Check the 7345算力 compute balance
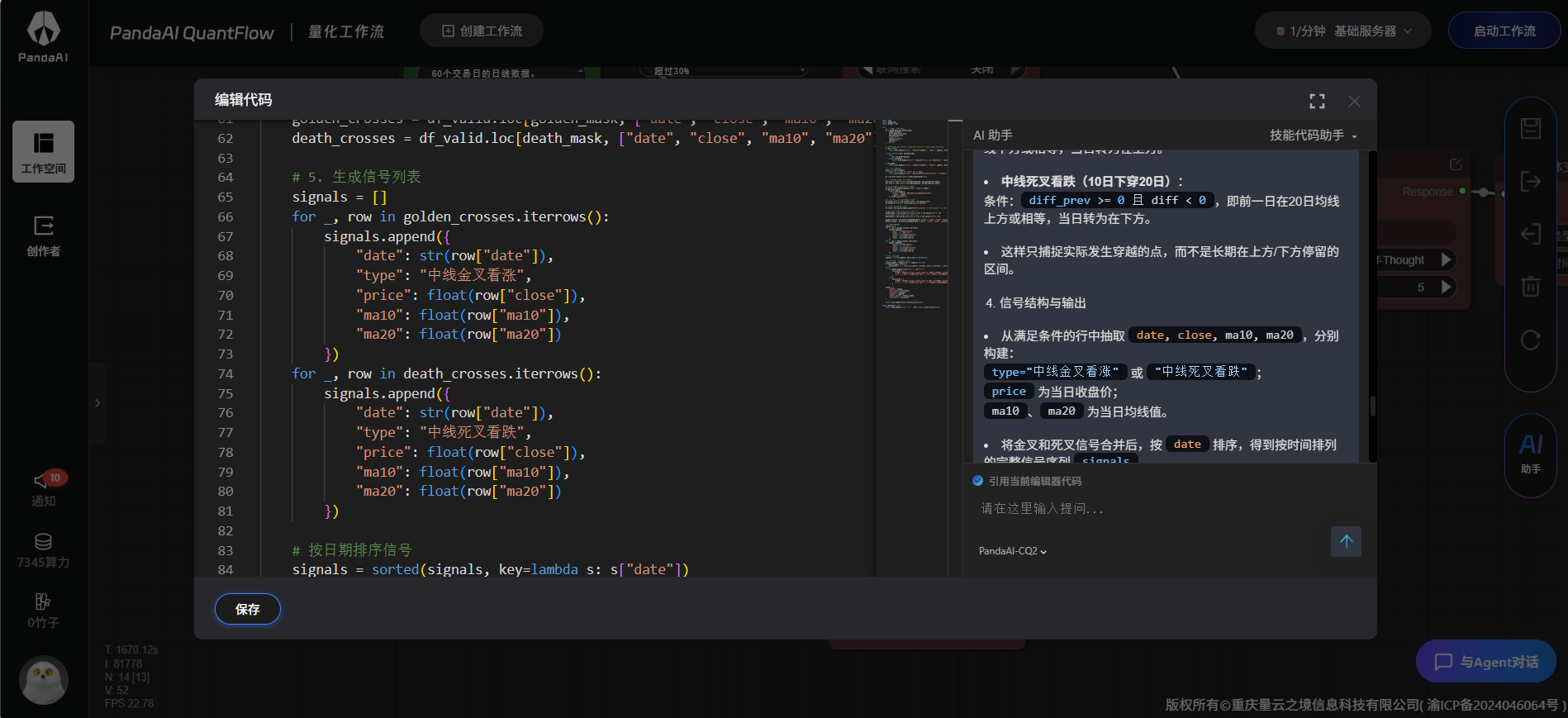 (x=43, y=551)
